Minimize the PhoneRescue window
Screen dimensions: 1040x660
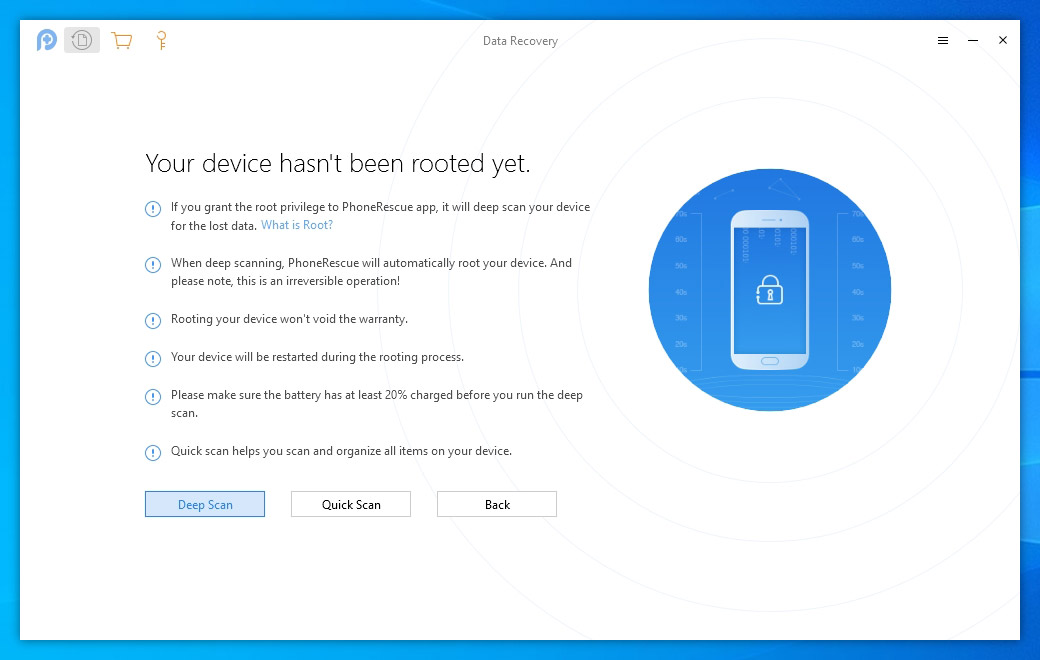(973, 40)
